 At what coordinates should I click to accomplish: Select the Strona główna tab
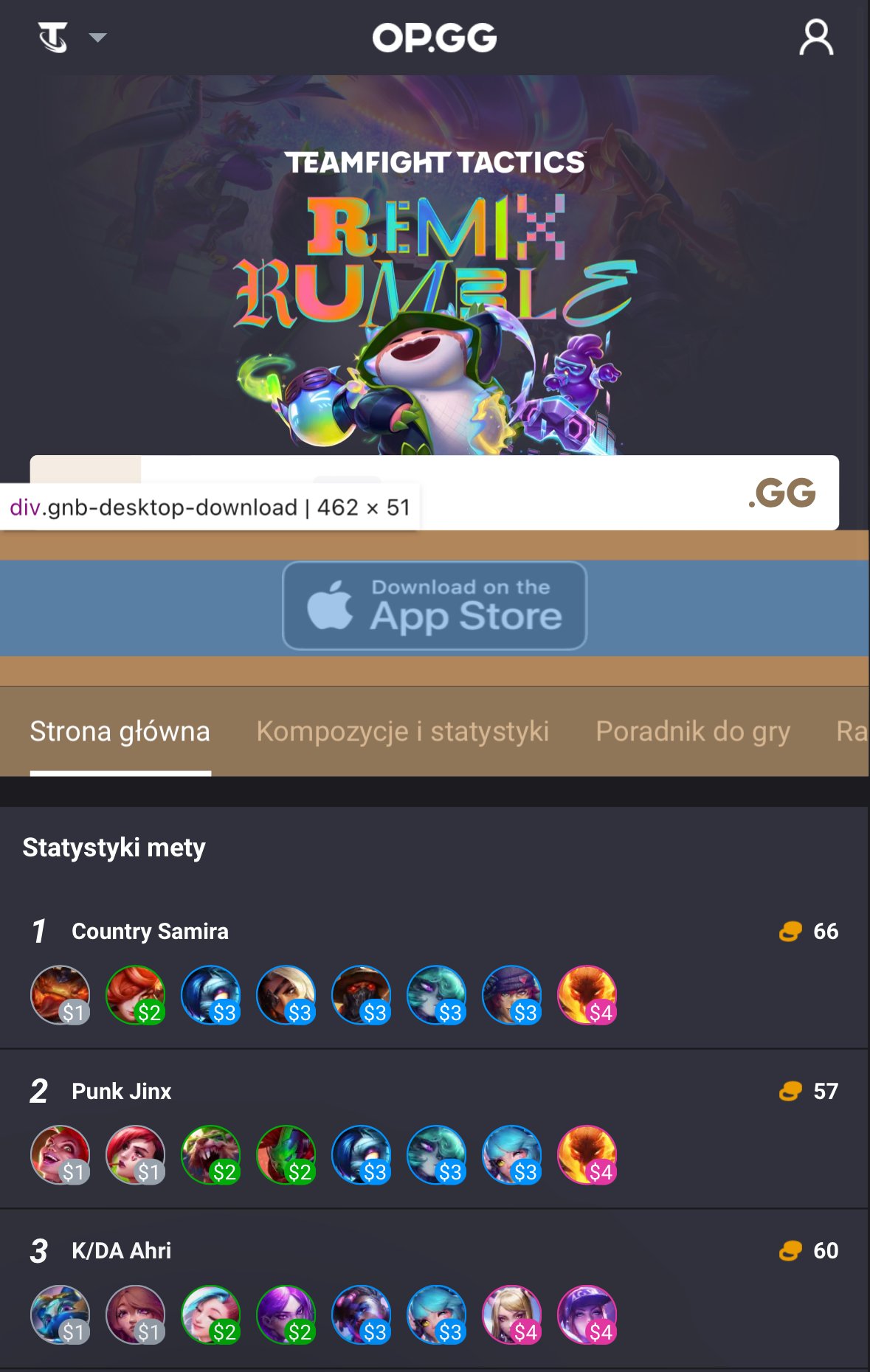click(120, 731)
